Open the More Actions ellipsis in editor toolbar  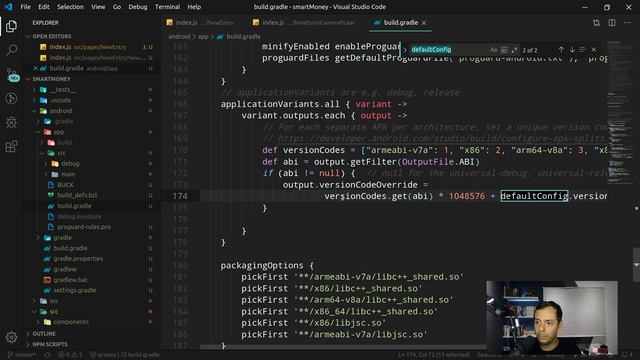coord(627,23)
